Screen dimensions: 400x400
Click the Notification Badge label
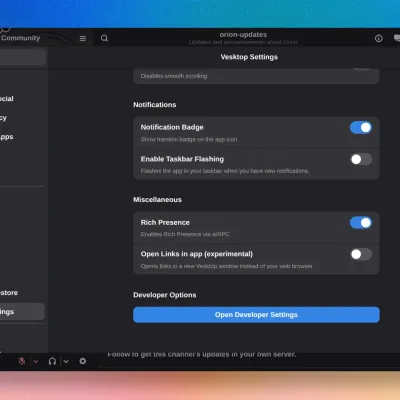(x=172, y=127)
